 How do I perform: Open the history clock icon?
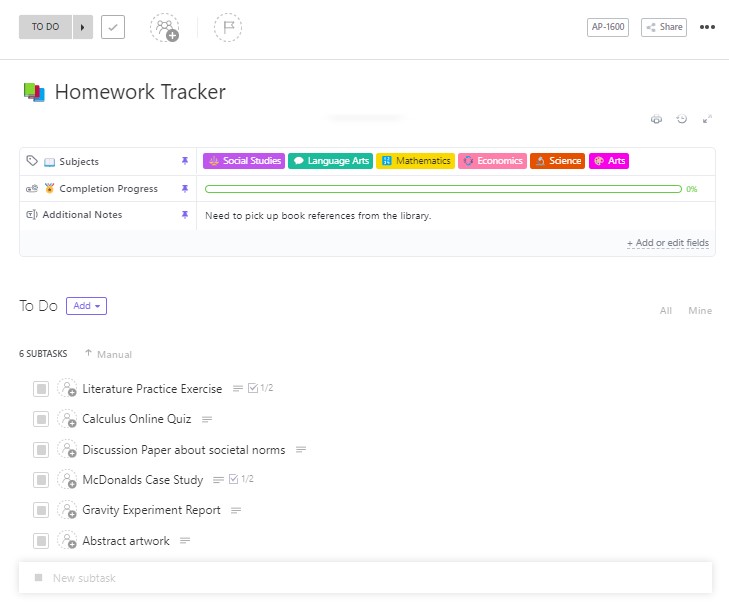[682, 119]
